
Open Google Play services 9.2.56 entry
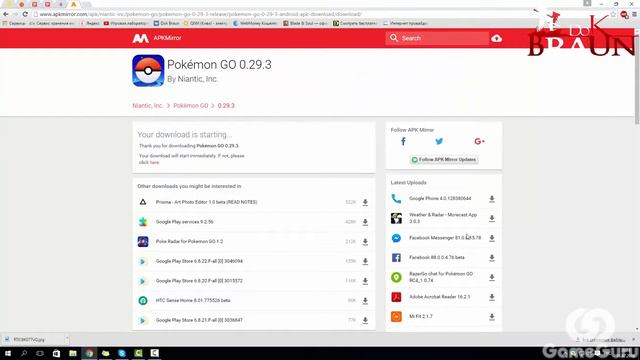pyautogui.click(x=184, y=222)
